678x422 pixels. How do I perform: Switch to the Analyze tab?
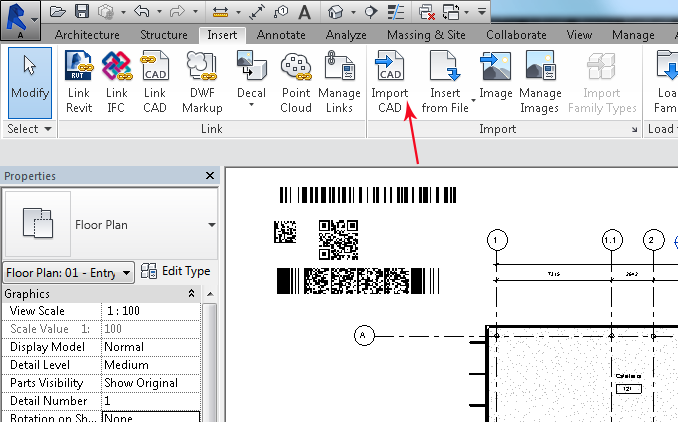point(346,35)
